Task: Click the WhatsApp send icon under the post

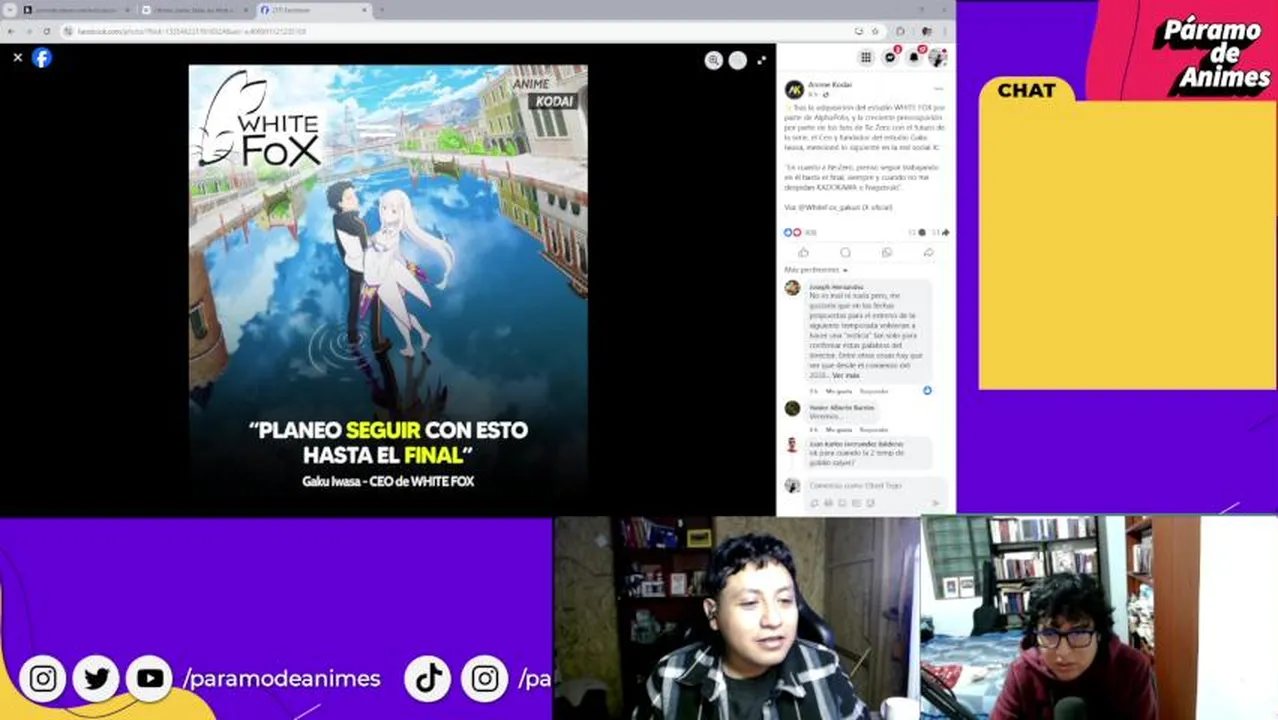Action: [886, 252]
